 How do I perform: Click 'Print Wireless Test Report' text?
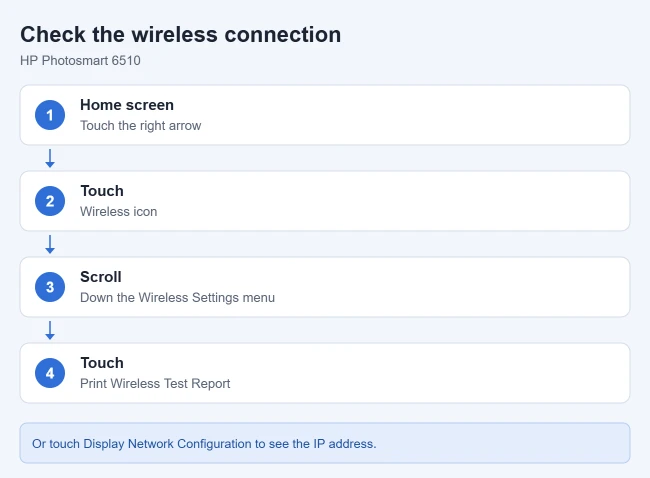155,383
